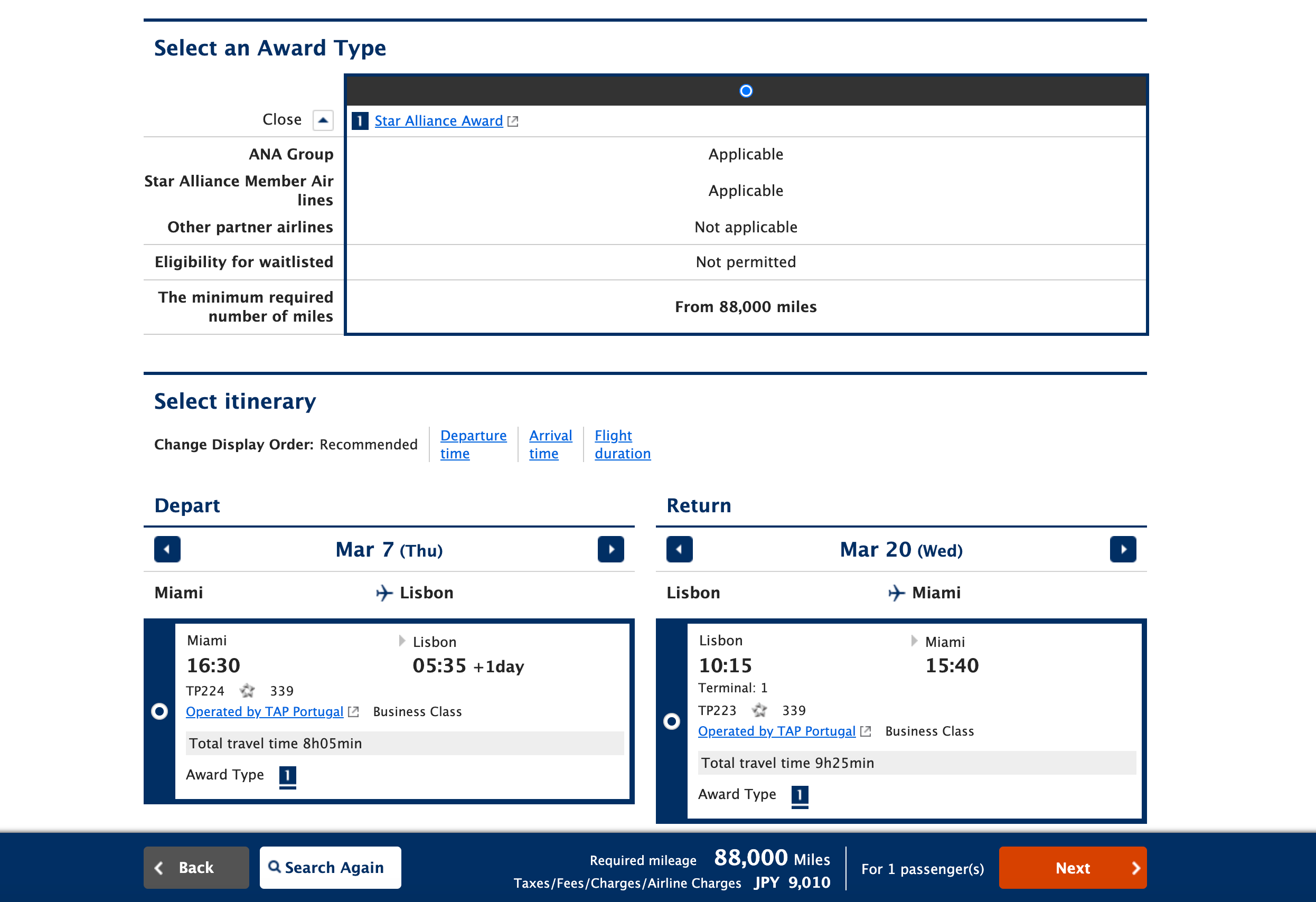Click the arrow chevron inside the Next button
This screenshot has height=902, width=1316.
1136,868
